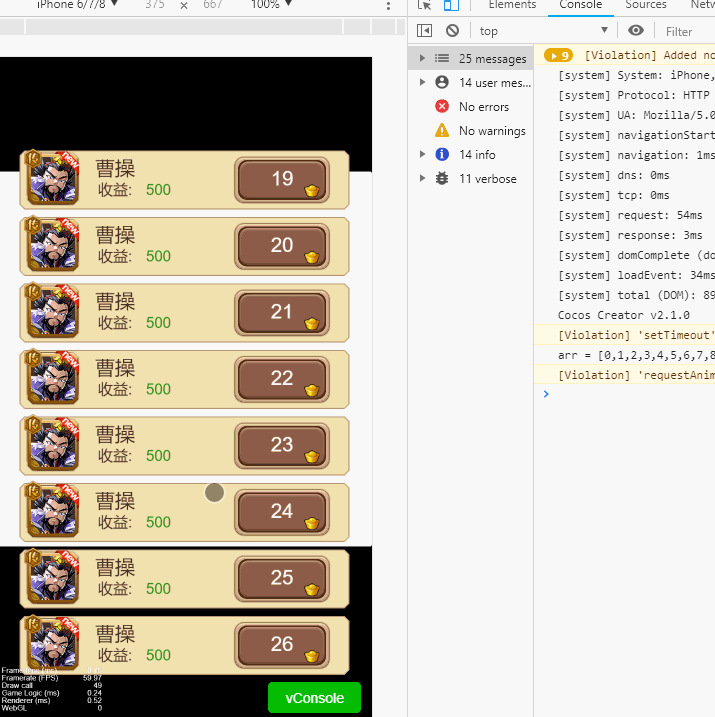
Task: Click the hero portrait in row 22
Action: [x=52, y=377]
